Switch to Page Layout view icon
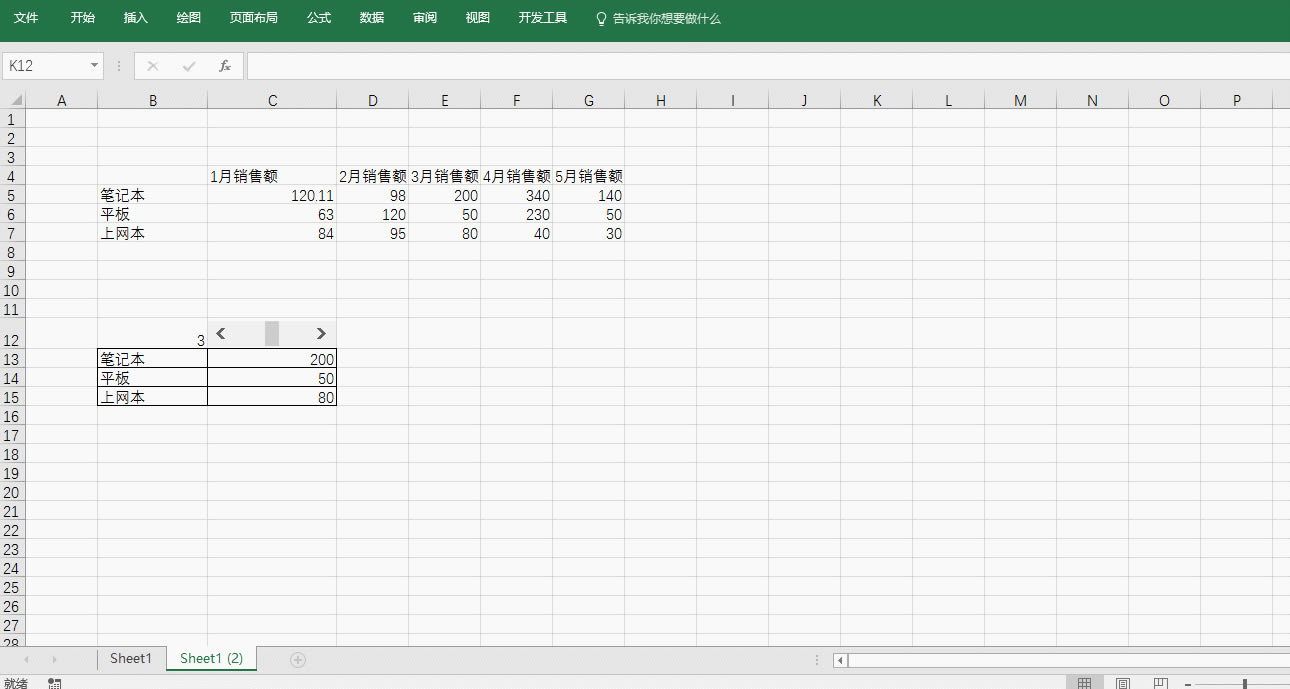Screen dimensions: 1290x689 pos(1123,683)
